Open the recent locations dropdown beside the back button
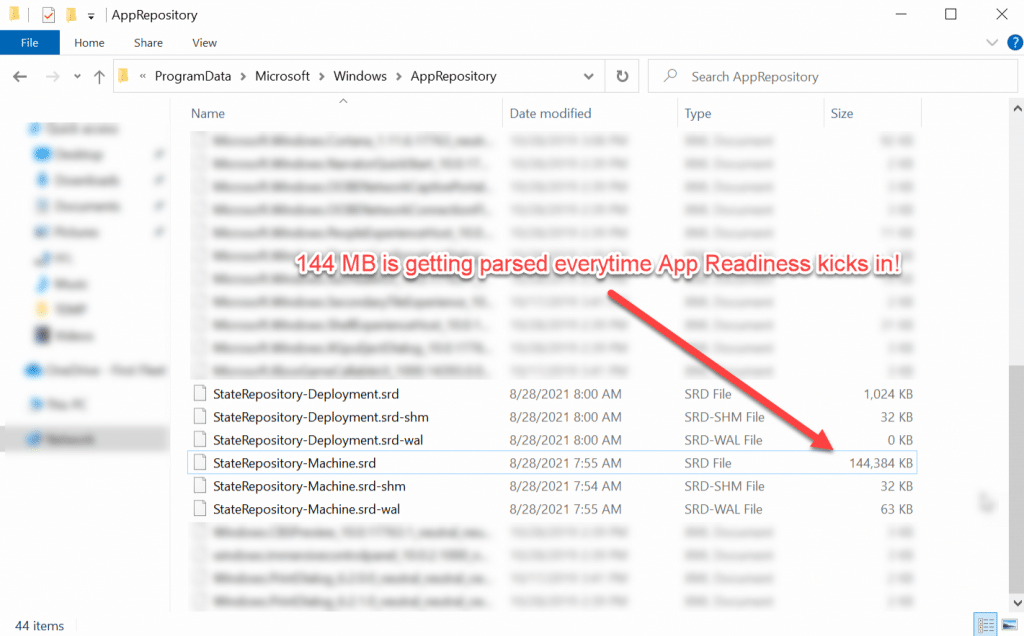1024x636 pixels. [x=76, y=76]
